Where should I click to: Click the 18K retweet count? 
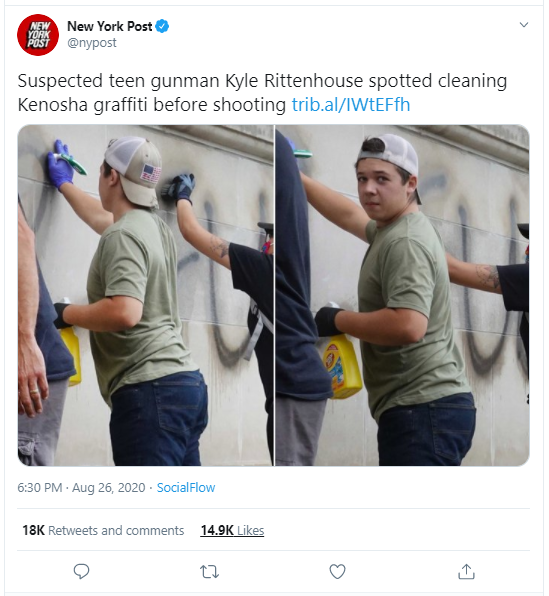point(33,530)
